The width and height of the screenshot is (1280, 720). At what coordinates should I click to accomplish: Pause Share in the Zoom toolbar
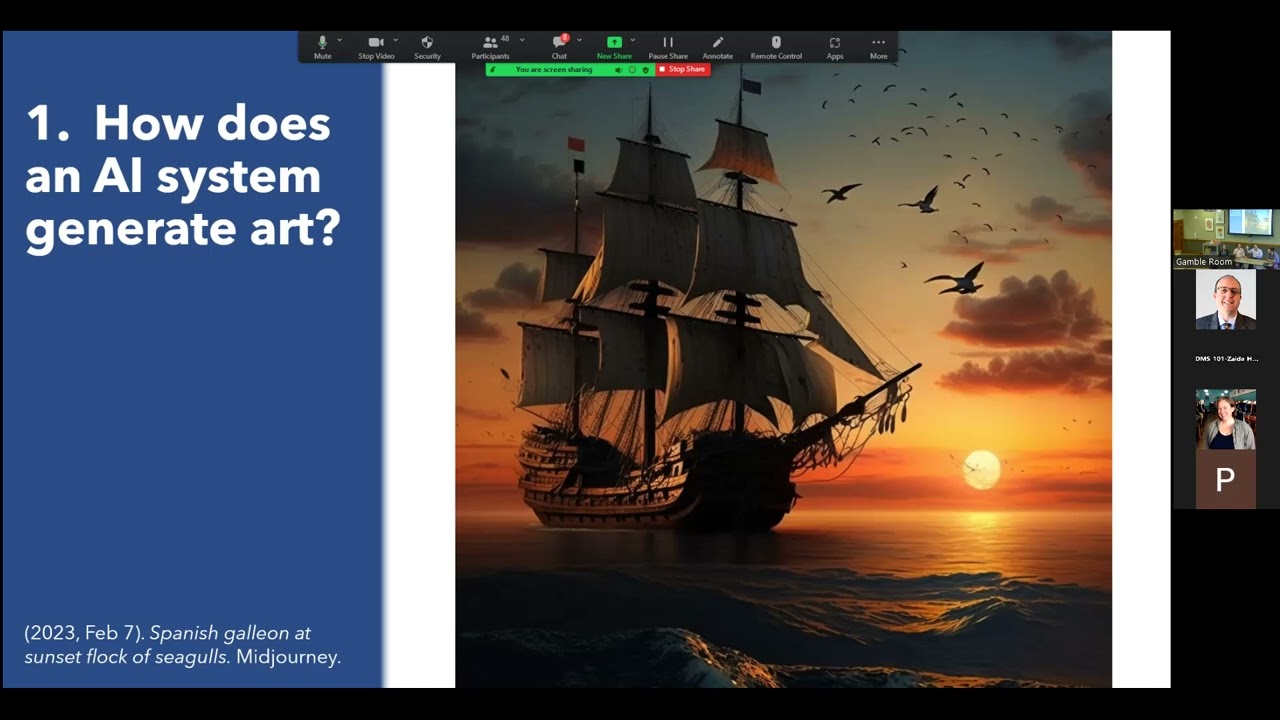tap(668, 47)
